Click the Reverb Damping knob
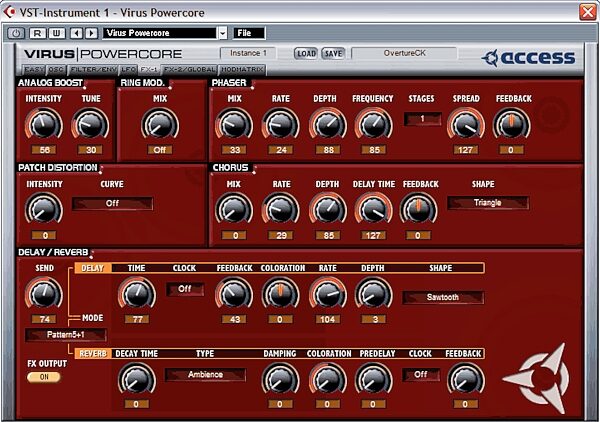The width and height of the screenshot is (600, 422). (x=280, y=379)
